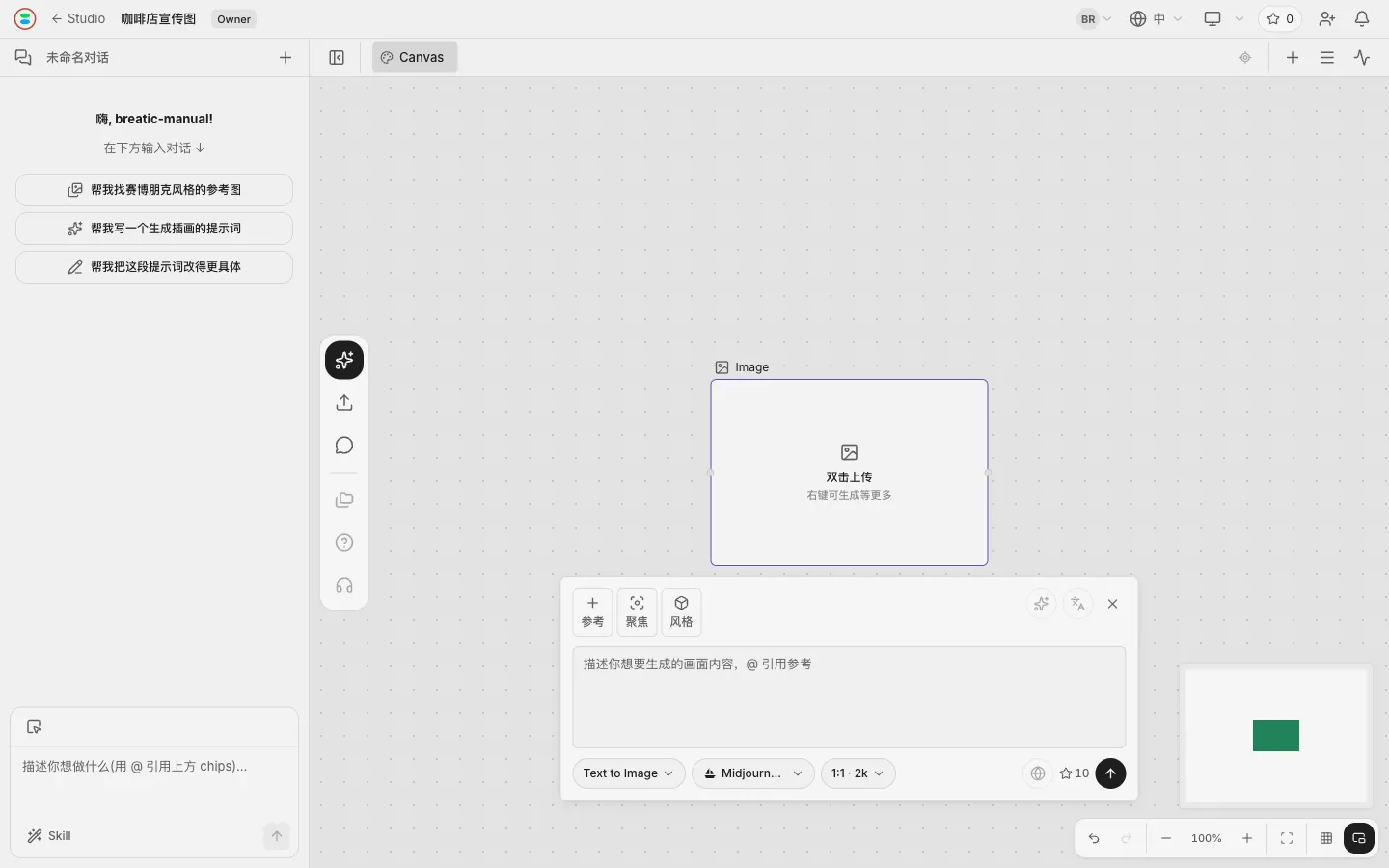This screenshot has height=868, width=1389.
Task: Open the 风格 style picker
Action: click(x=681, y=612)
